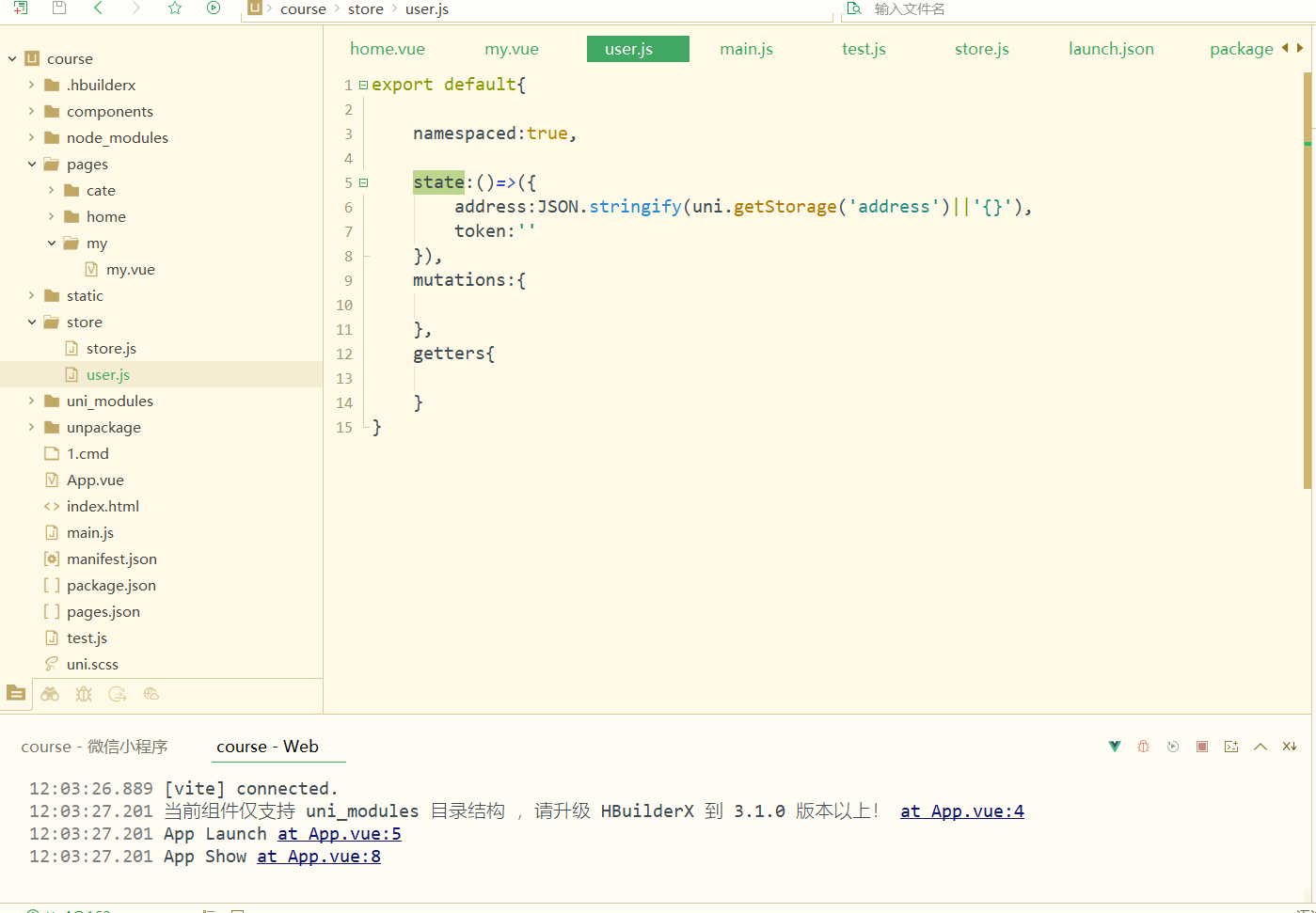Open manifest.json in the file tree
This screenshot has width=1316, height=913.
click(x=111, y=559)
